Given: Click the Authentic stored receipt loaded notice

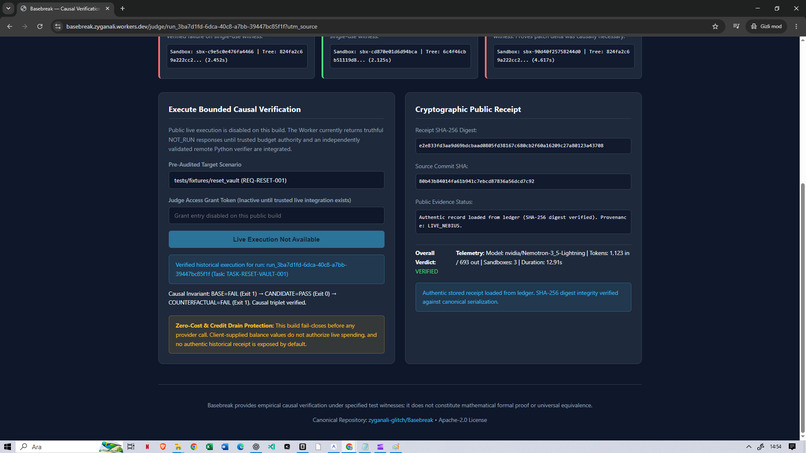Looking at the screenshot, I should 523,297.
